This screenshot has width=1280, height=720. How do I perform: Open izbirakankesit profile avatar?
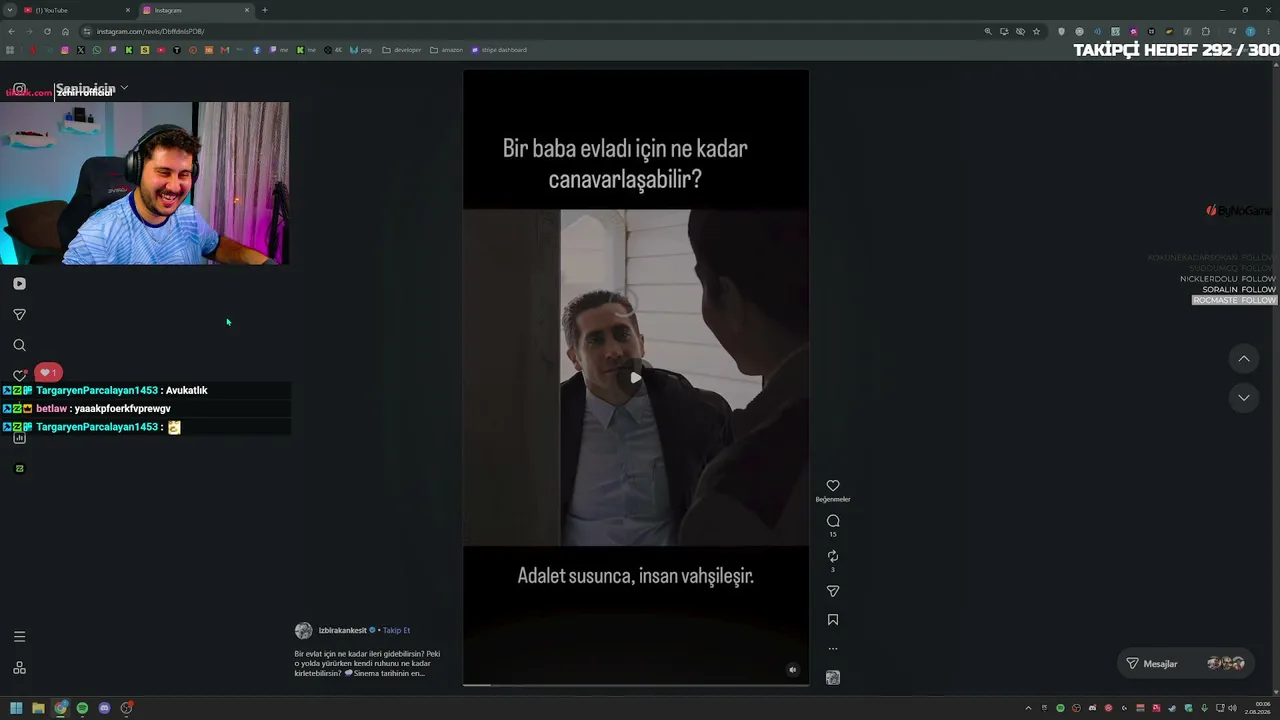point(303,630)
